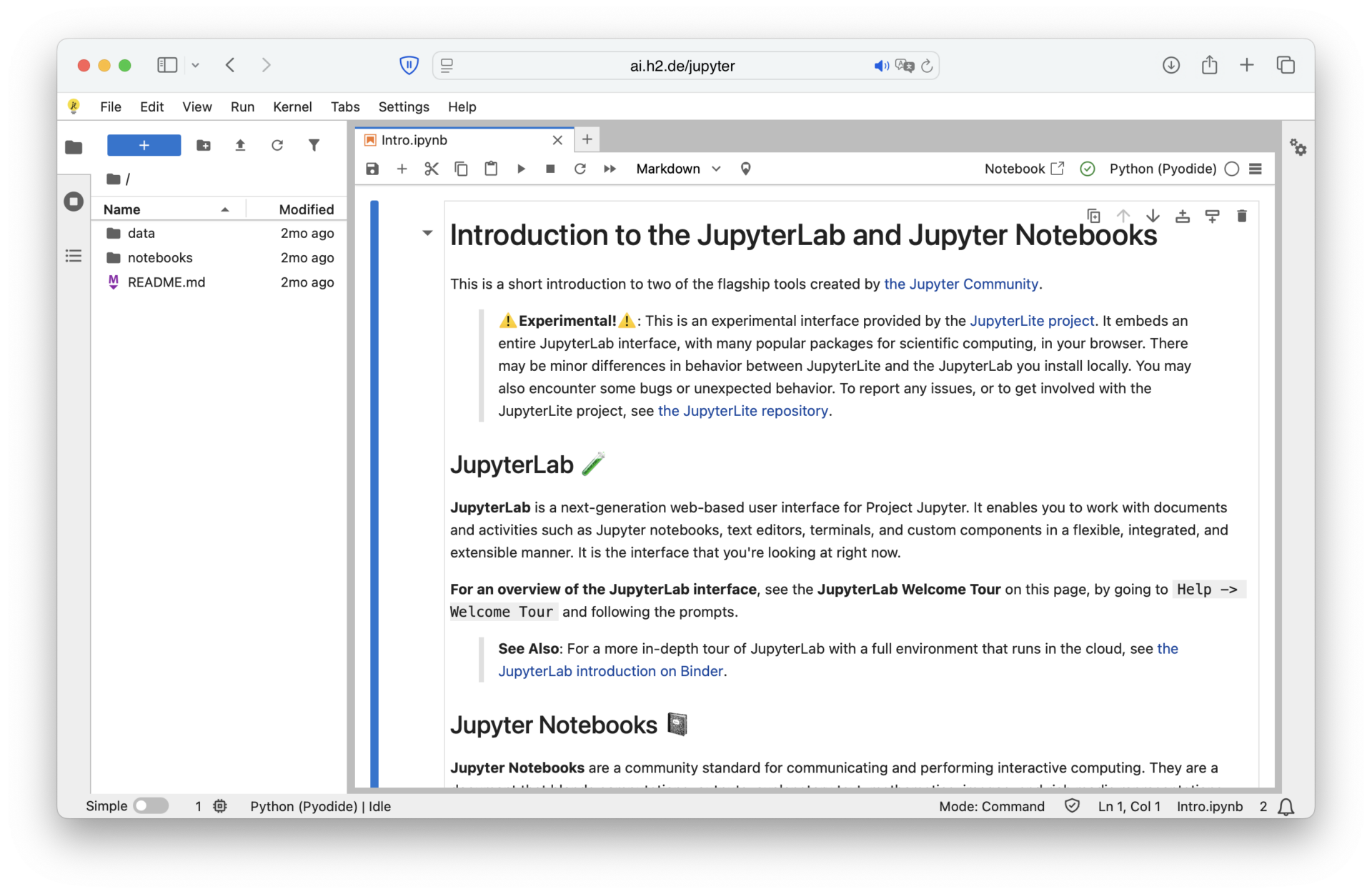Interrupt the kernel with the stop icon
Screen dimensions: 1372x894
[550, 169]
